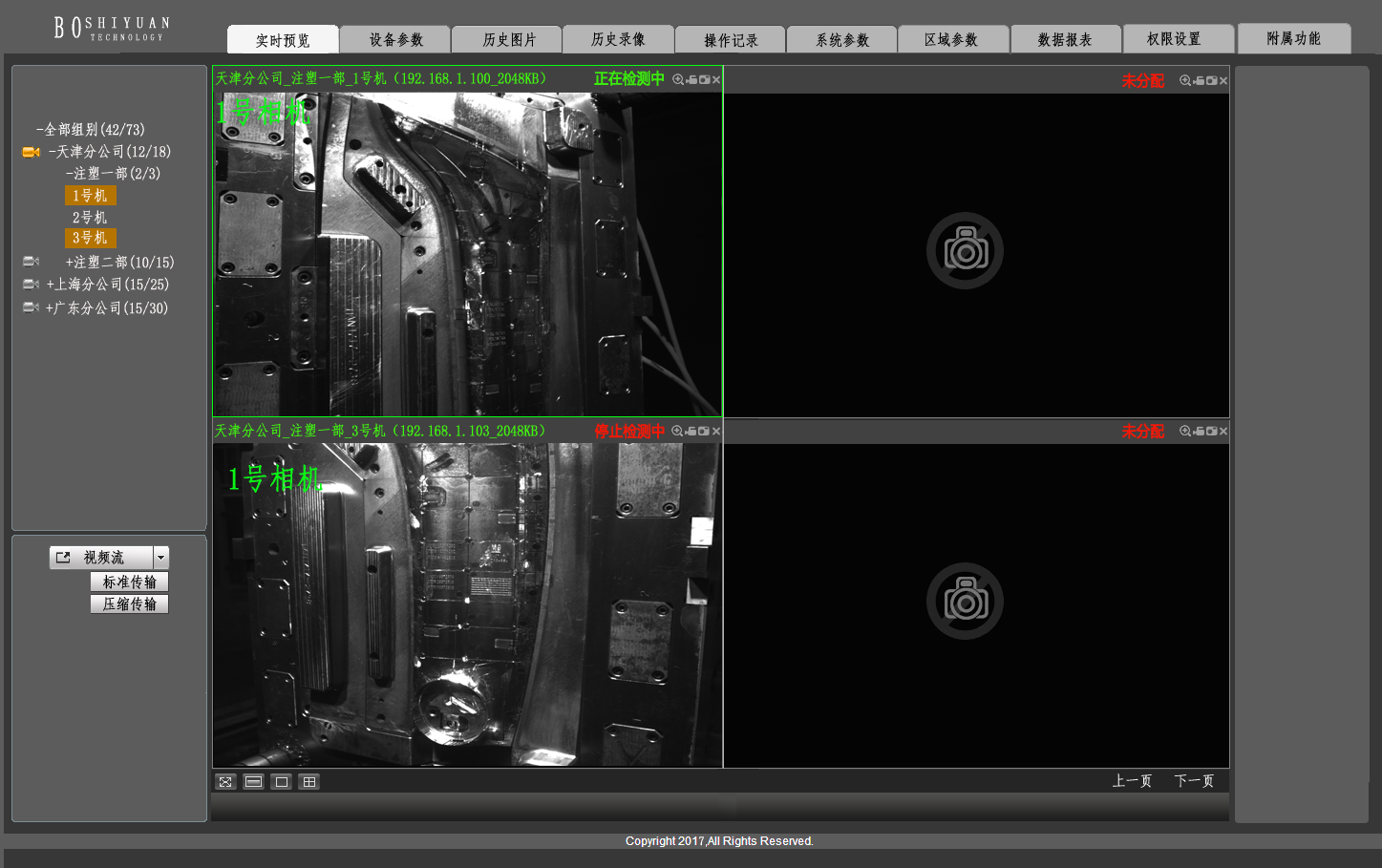The width and height of the screenshot is (1382, 868).
Task: Switch to the 历史录像 tab
Action: point(618,40)
